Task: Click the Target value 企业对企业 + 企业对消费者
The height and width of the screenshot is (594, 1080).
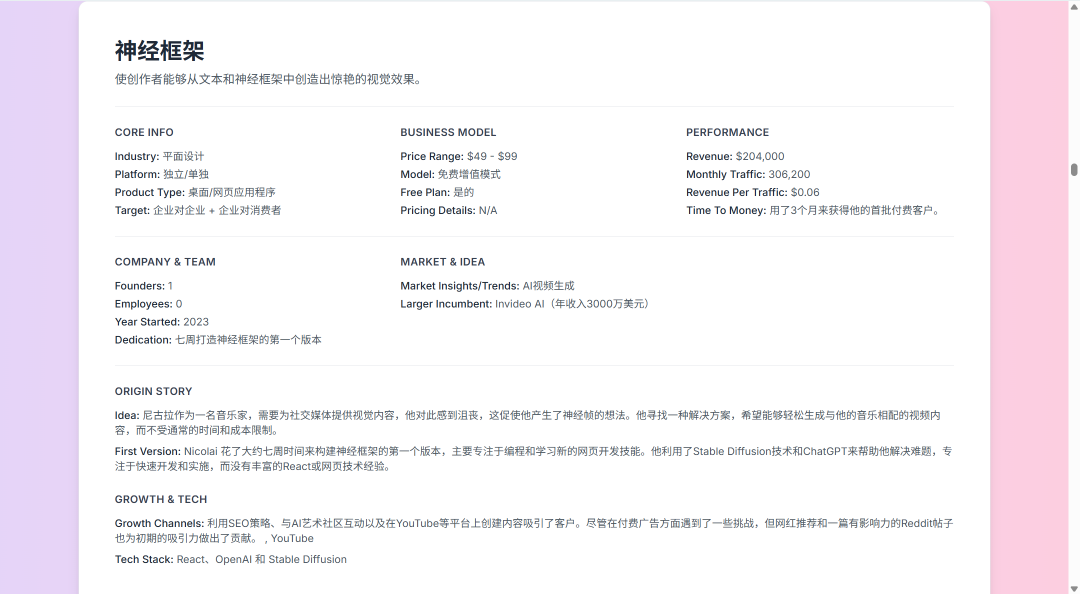Action: pos(217,210)
